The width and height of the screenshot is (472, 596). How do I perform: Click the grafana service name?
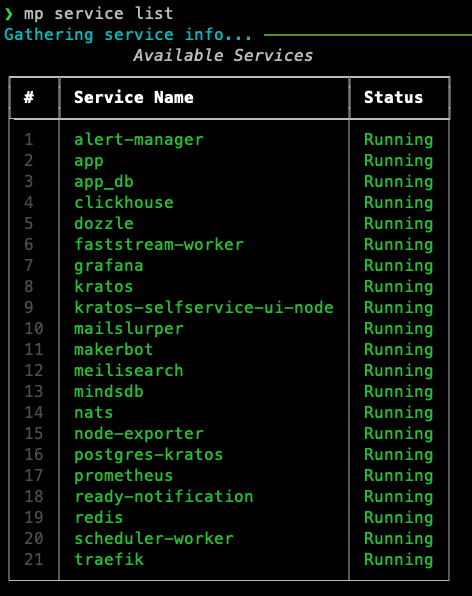click(109, 266)
